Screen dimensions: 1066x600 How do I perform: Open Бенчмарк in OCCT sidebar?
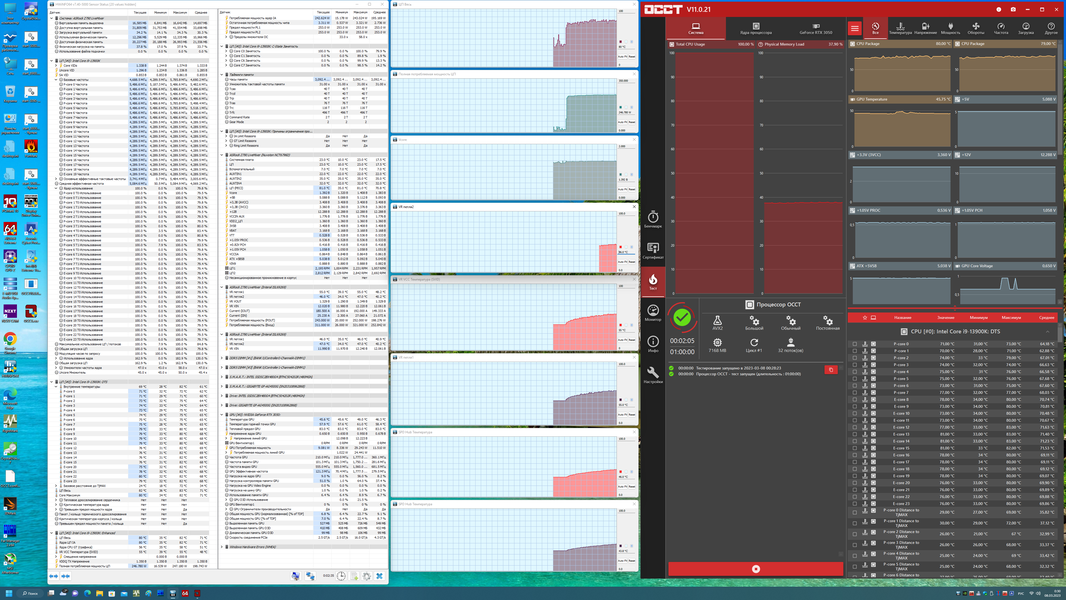(x=653, y=219)
